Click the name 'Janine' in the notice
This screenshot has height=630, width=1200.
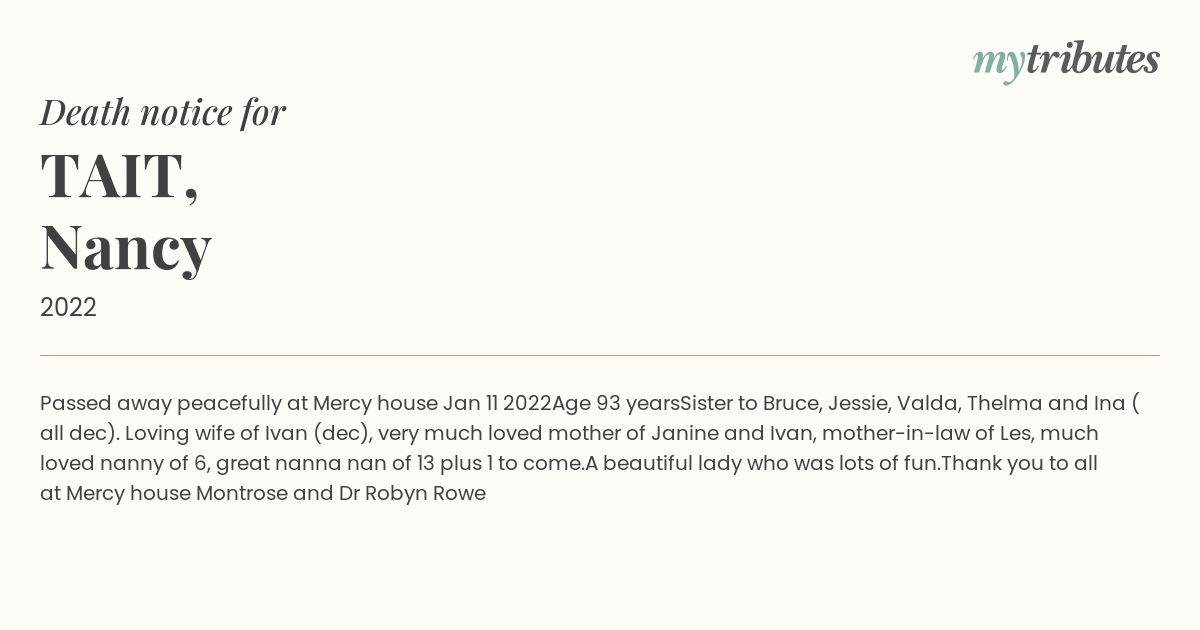coord(682,433)
